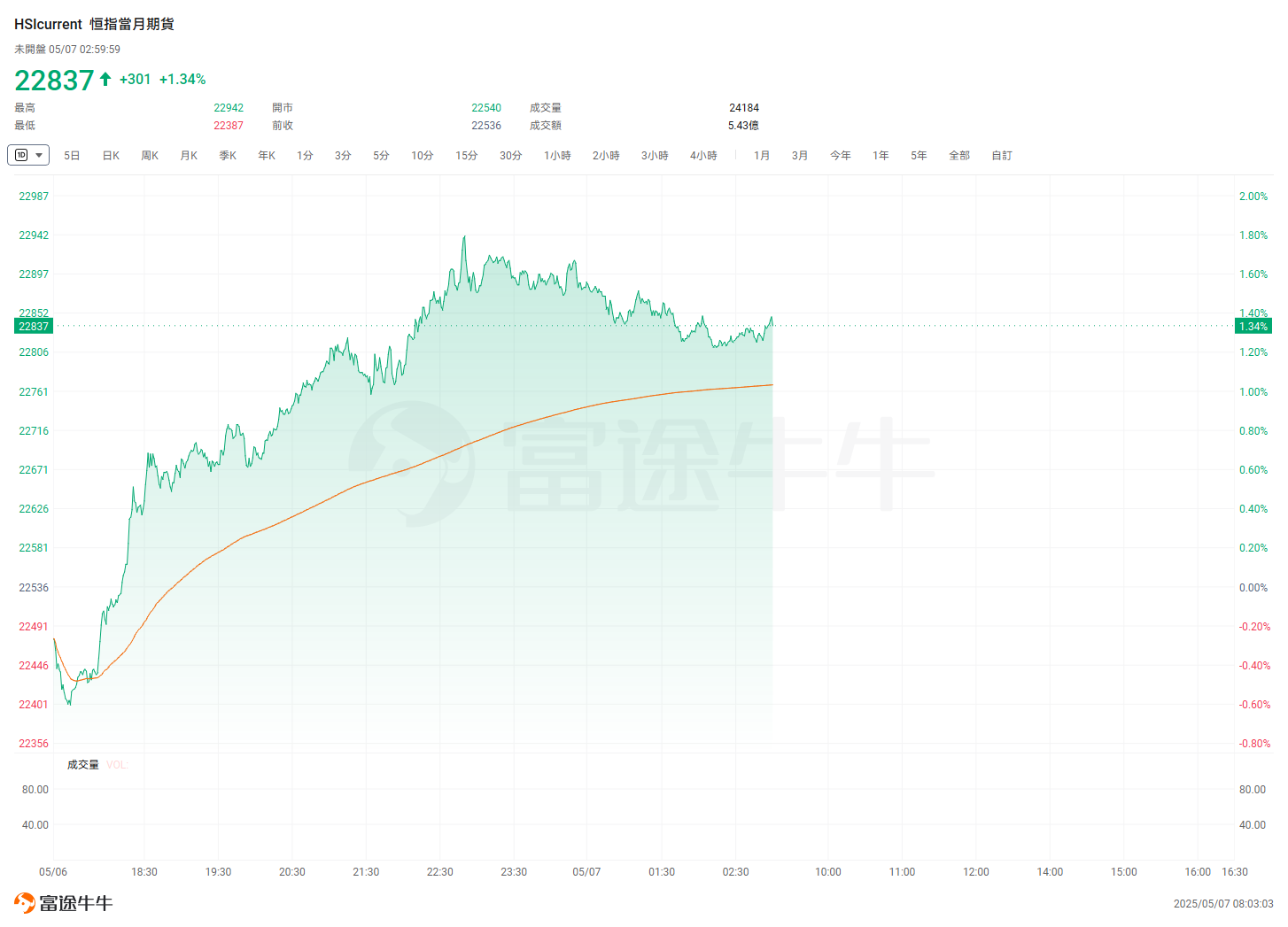Click the 成交量 volume indicator label
Viewport: 1288px width, 927px height.
[x=83, y=765]
